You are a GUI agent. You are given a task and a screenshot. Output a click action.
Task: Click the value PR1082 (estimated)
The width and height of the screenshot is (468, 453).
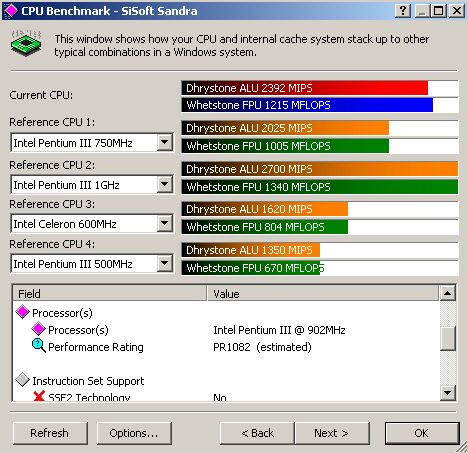point(262,347)
